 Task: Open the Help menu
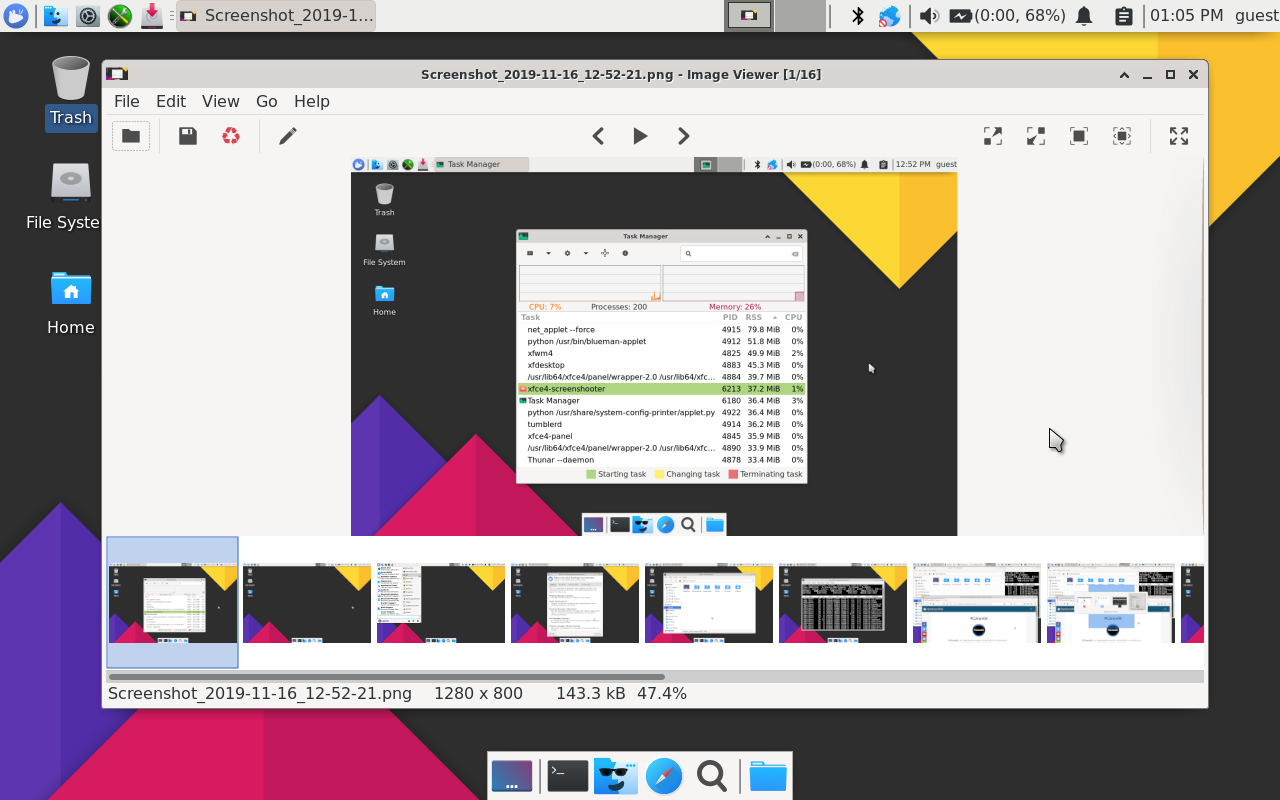tap(312, 101)
